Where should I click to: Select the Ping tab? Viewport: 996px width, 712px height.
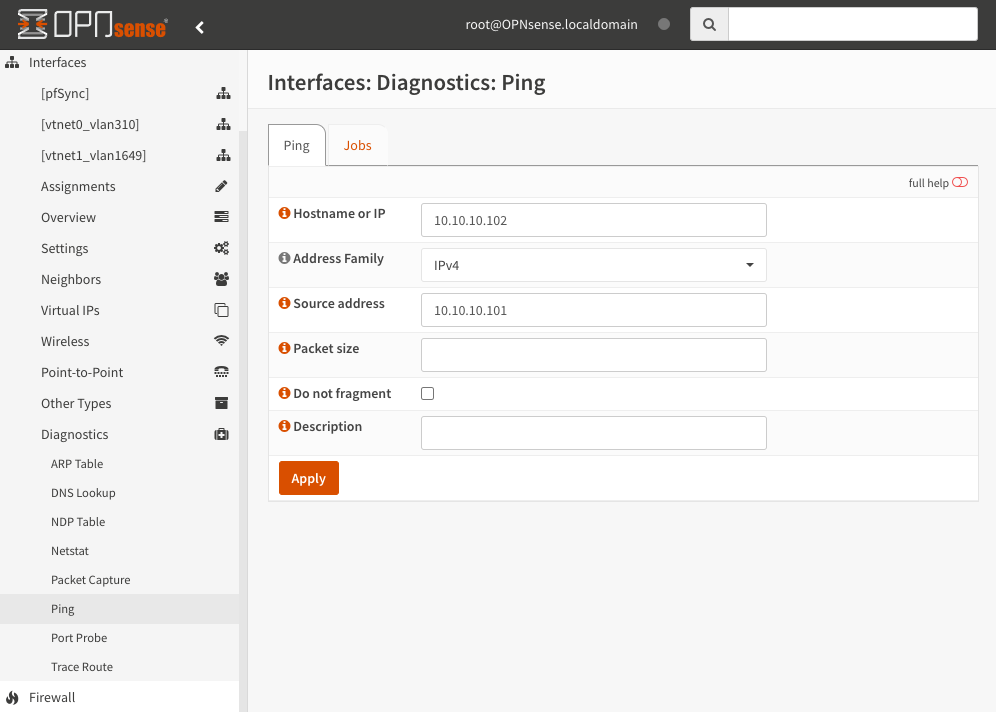(297, 145)
